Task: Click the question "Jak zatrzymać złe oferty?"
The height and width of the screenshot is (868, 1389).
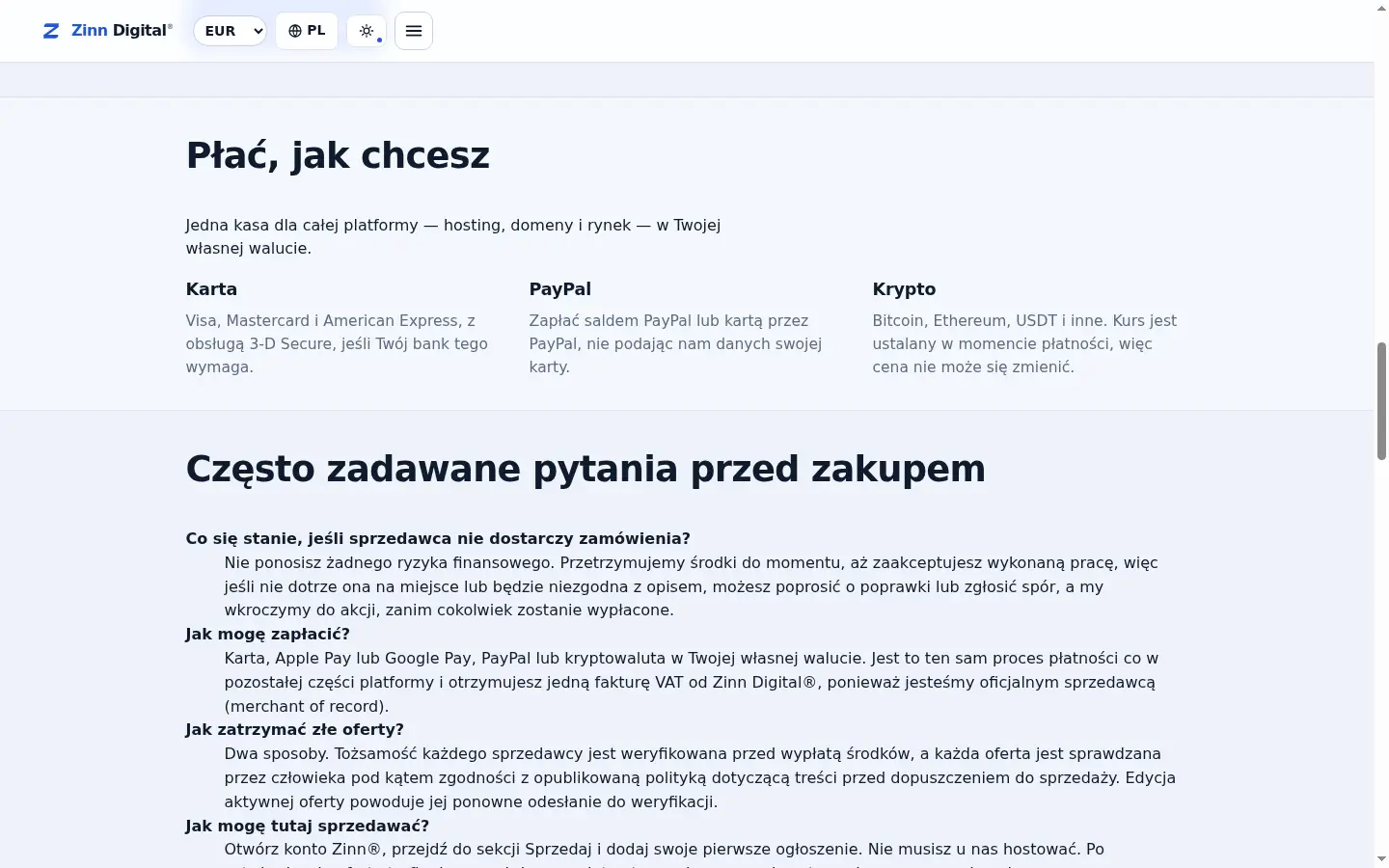Action: click(295, 729)
